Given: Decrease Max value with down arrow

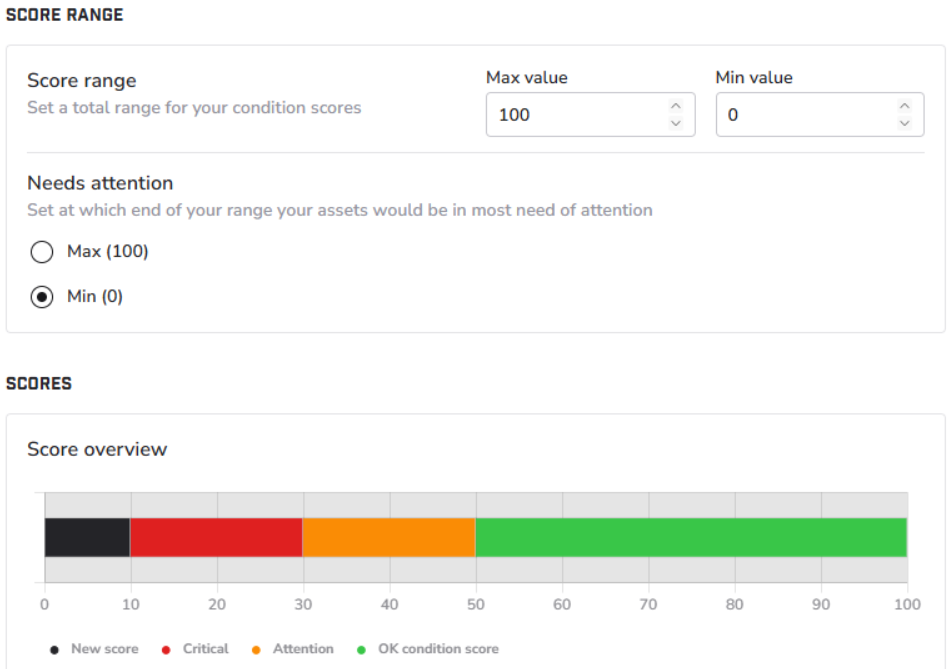Looking at the screenshot, I should pos(675,124).
